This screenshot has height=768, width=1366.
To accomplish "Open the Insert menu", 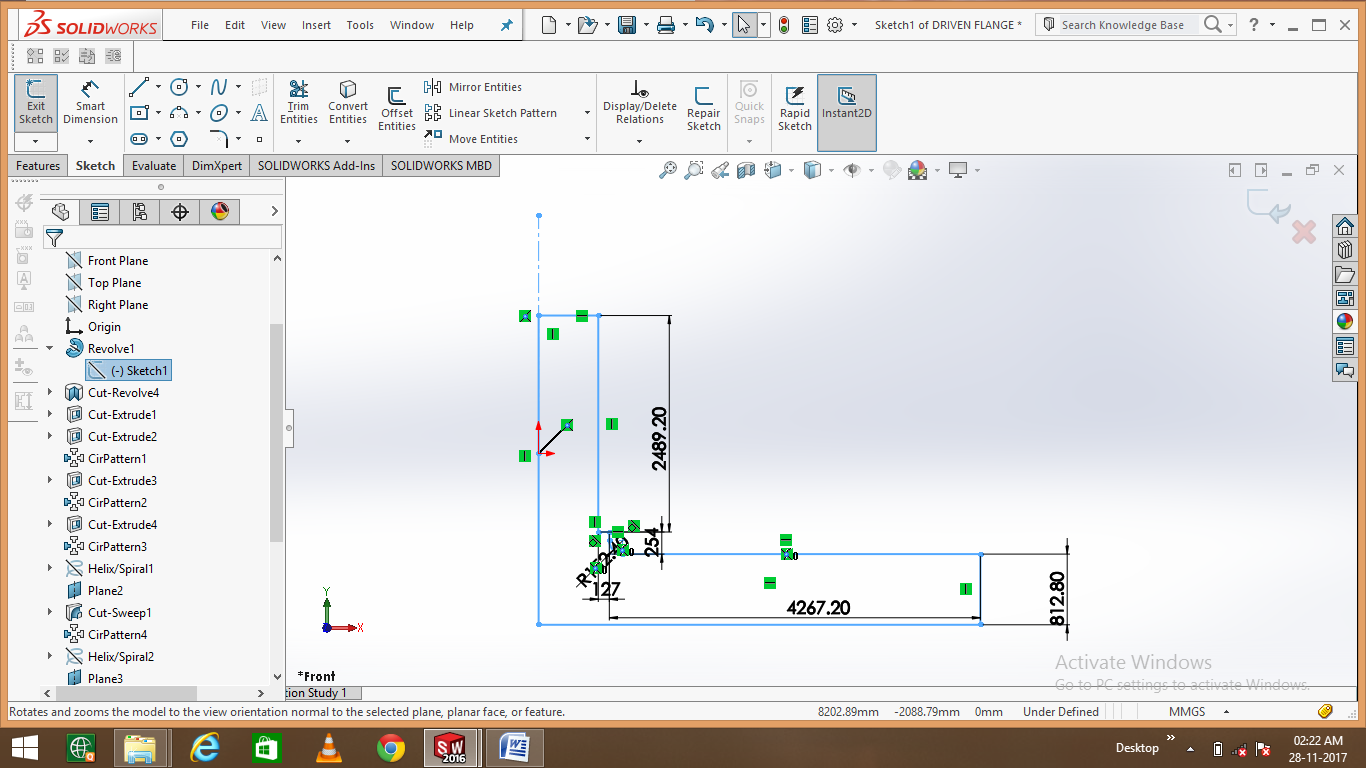I will (316, 25).
